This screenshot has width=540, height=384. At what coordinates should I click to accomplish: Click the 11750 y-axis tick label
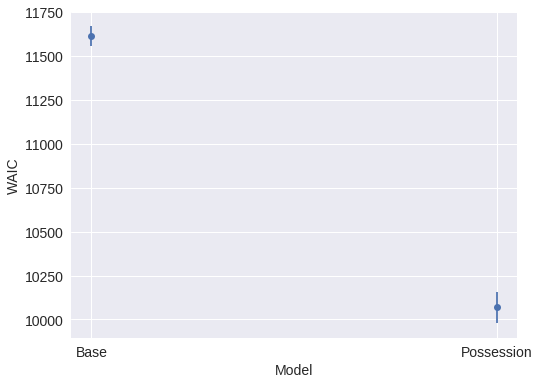(44, 13)
